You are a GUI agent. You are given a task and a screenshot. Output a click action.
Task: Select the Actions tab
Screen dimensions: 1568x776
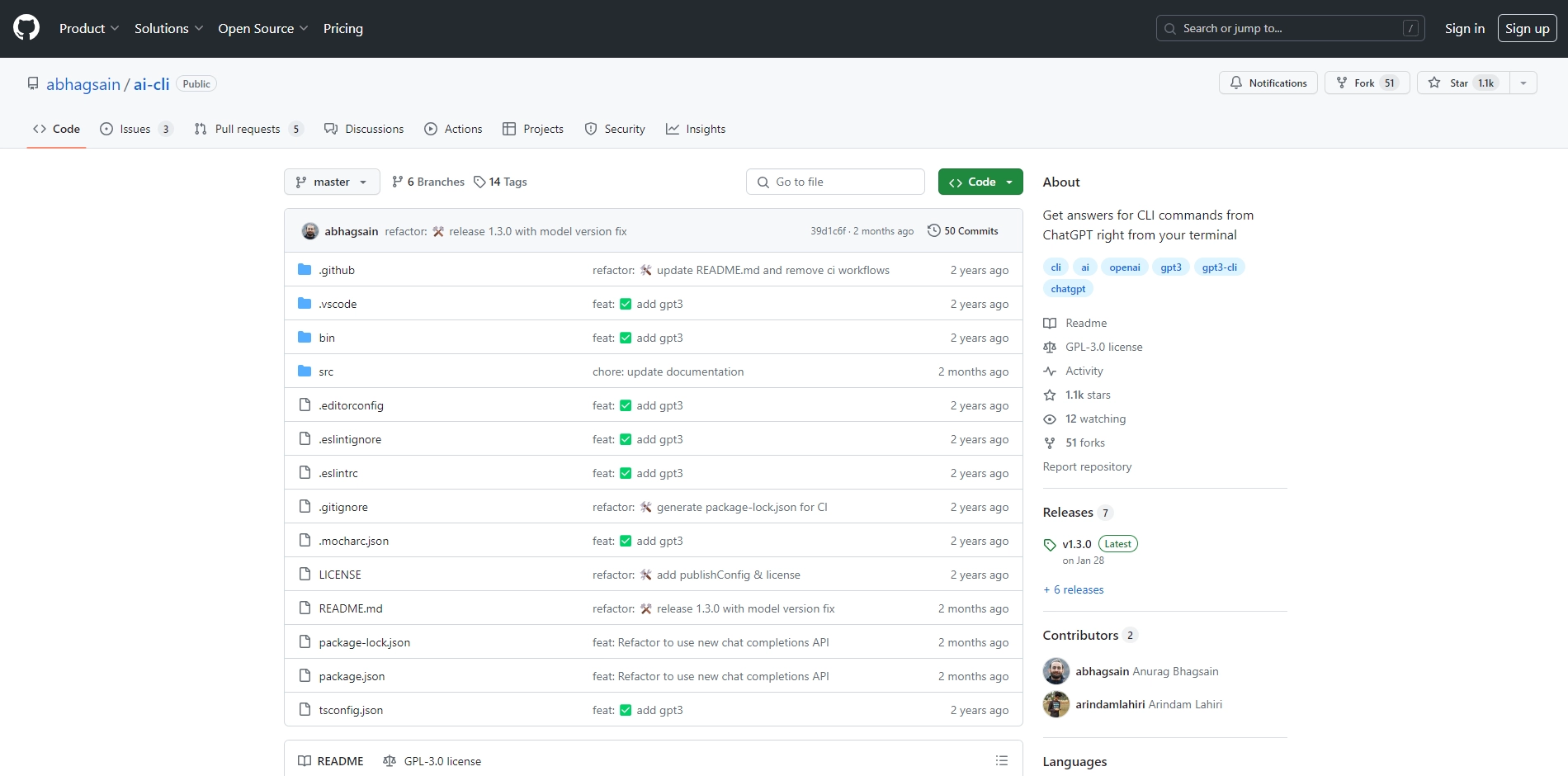point(453,129)
